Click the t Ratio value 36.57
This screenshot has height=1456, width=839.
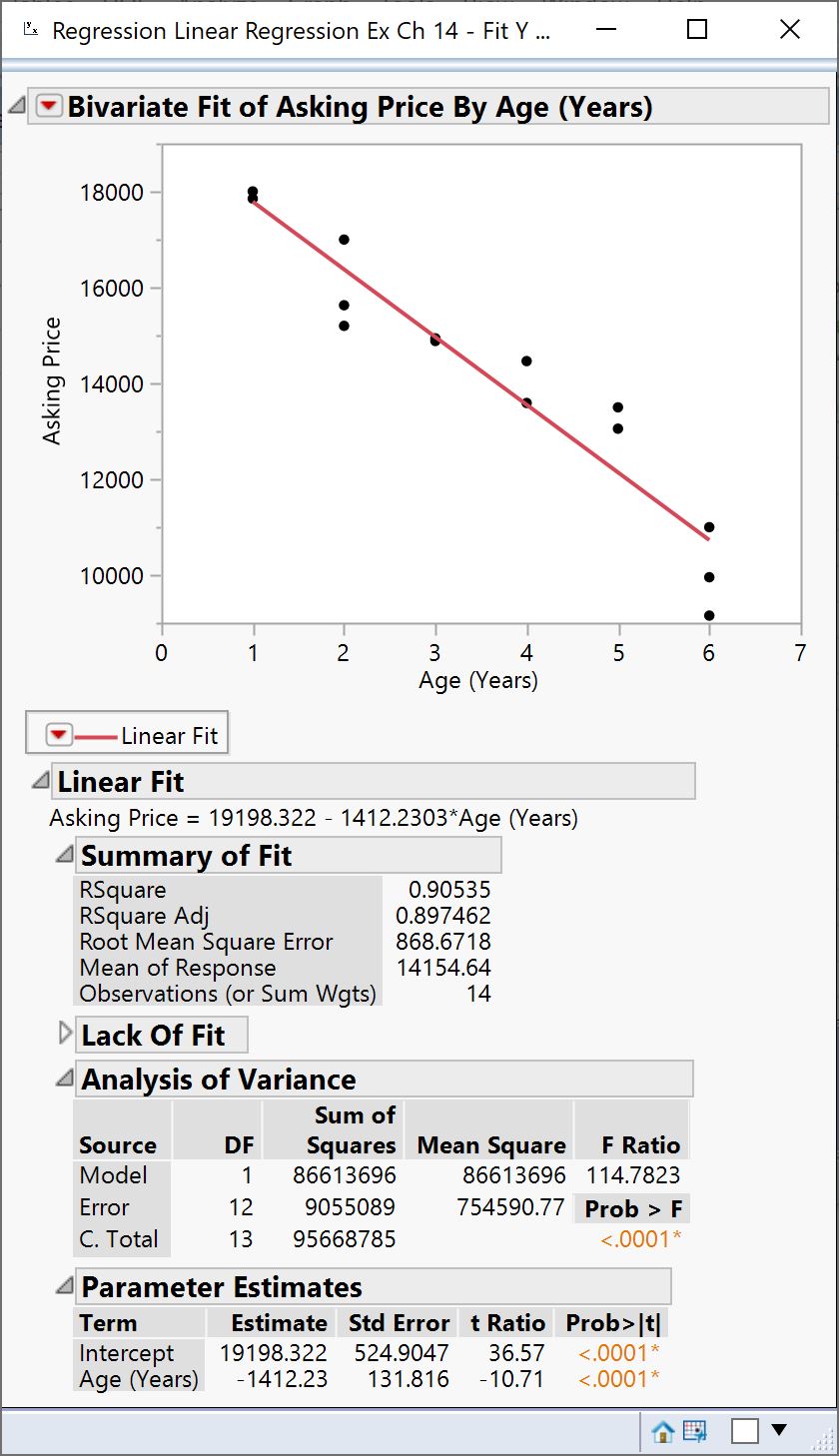point(517,1353)
